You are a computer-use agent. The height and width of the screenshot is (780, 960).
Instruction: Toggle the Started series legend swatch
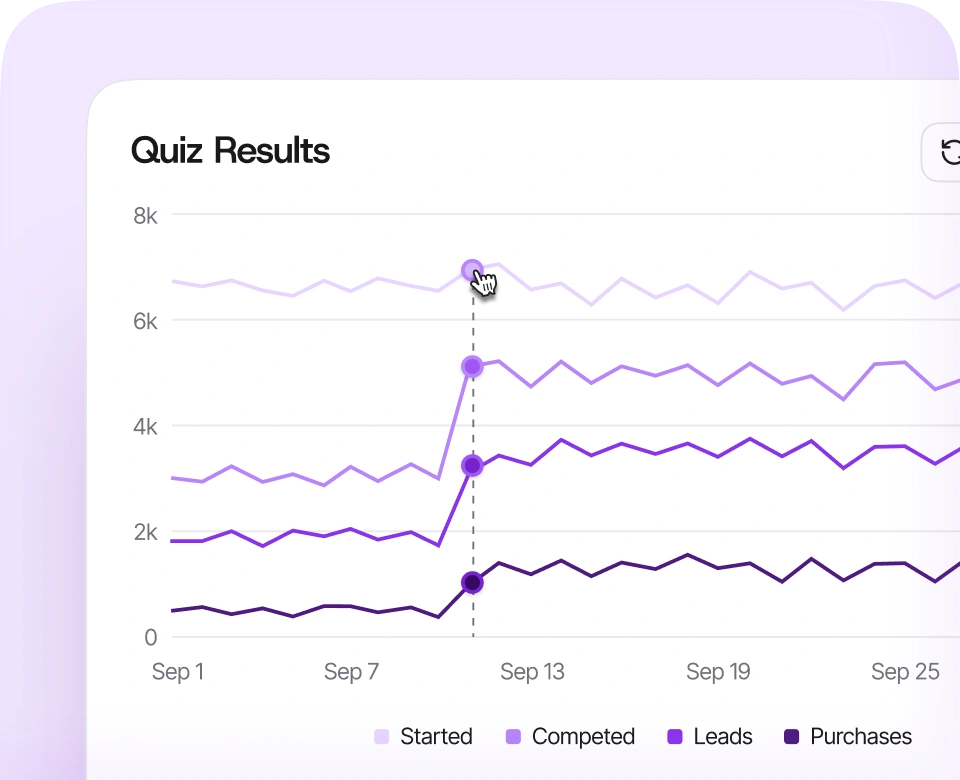(x=381, y=737)
